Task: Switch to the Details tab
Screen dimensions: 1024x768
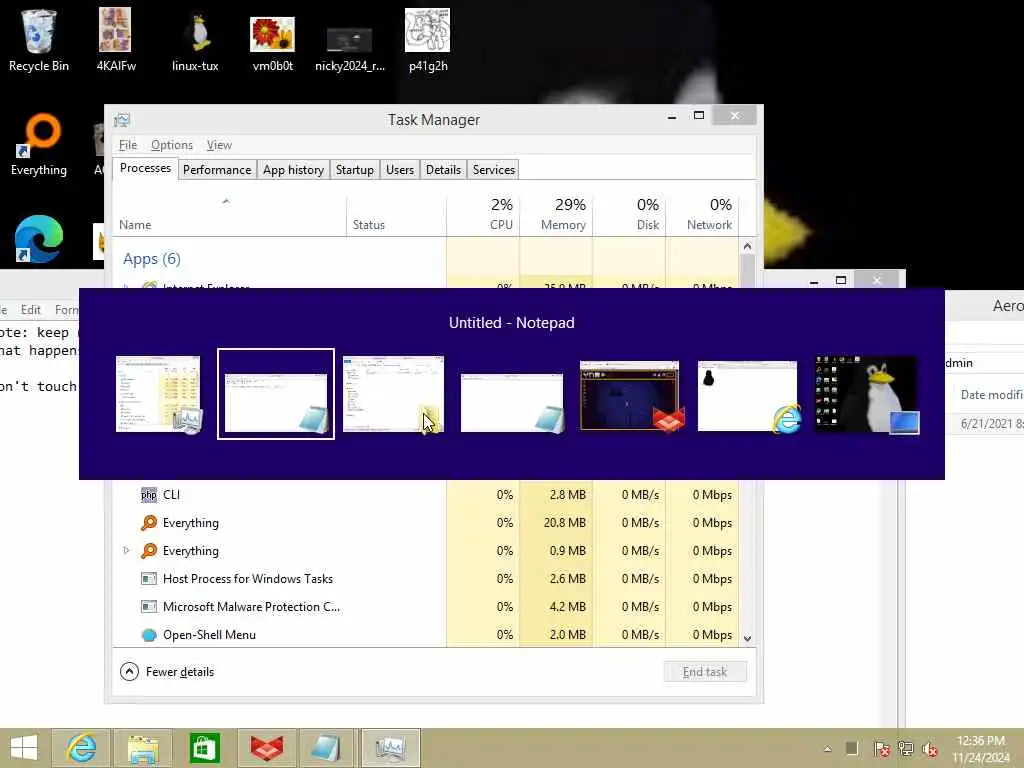Action: pos(443,170)
